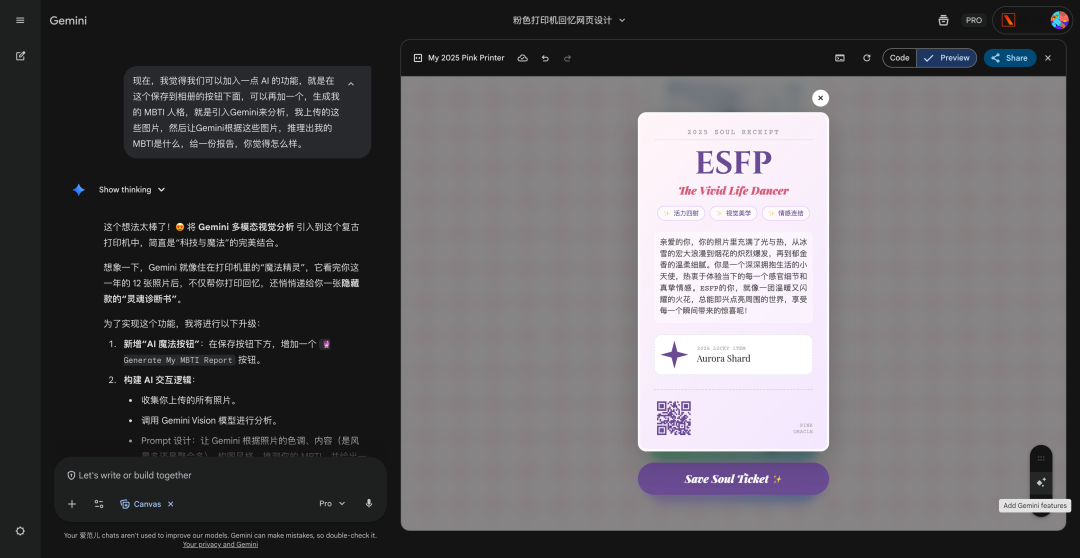
Task: Click Add Gemini features sparkle button
Action: (1041, 482)
